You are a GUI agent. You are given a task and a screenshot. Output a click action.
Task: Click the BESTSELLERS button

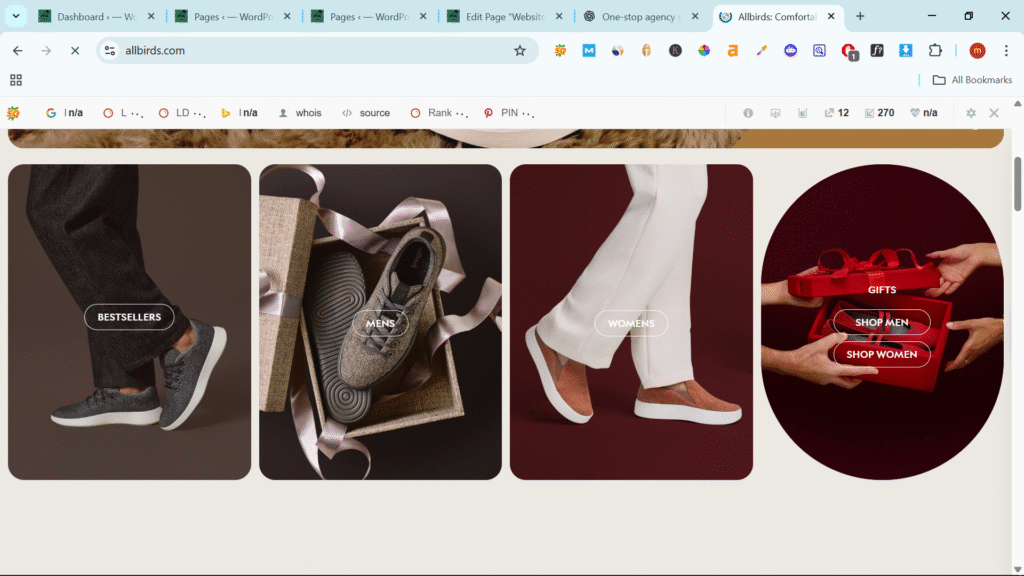(129, 317)
